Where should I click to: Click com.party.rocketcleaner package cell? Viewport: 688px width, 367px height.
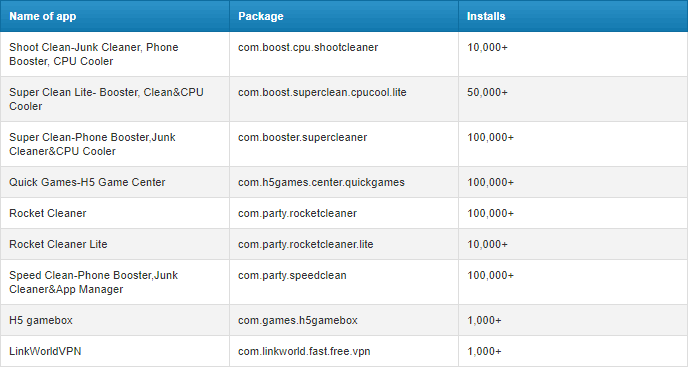344,213
